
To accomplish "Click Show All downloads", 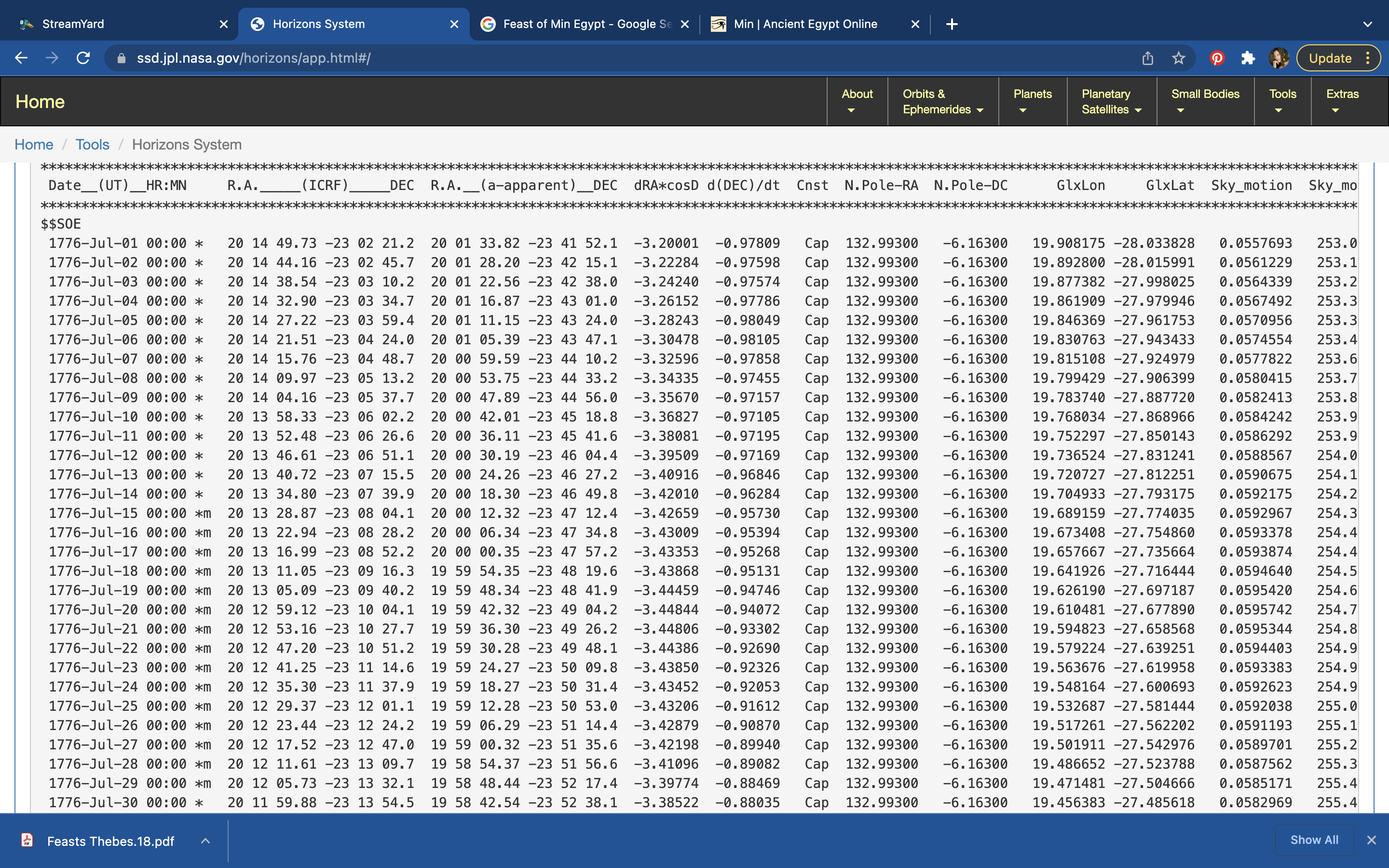I will [1314, 840].
